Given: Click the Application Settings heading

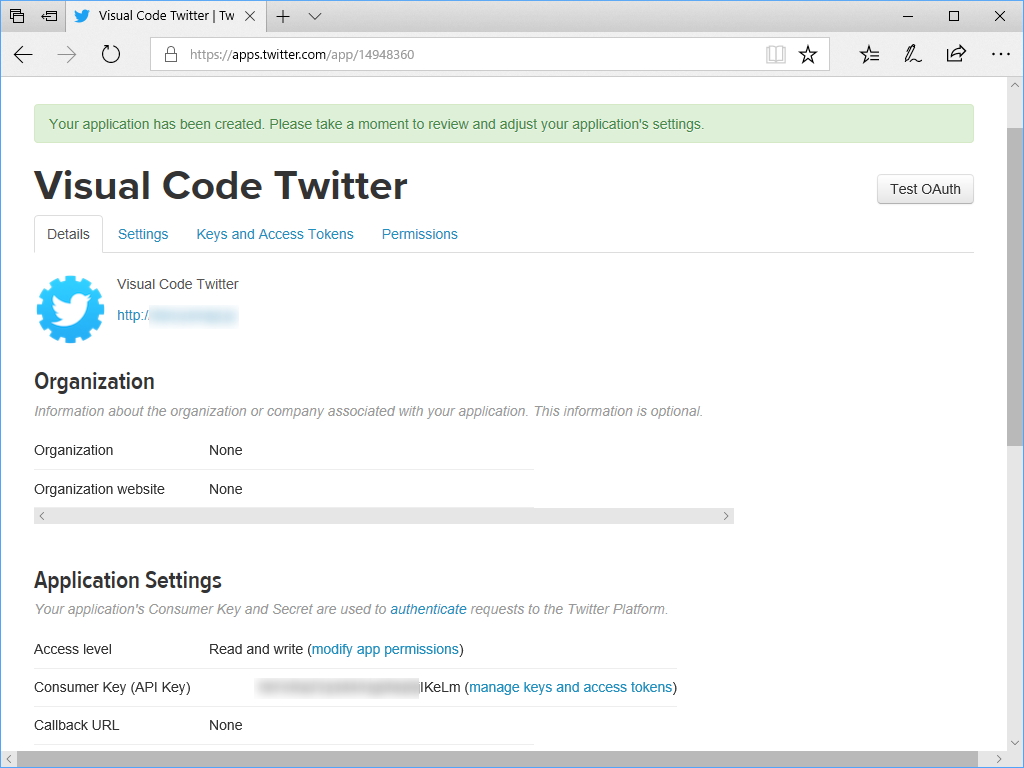Looking at the screenshot, I should click(128, 580).
